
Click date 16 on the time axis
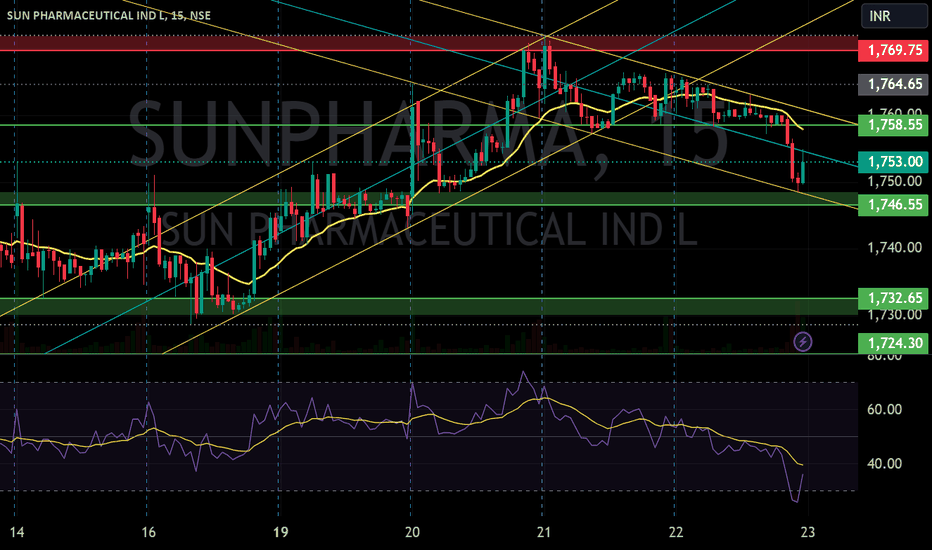(x=149, y=532)
